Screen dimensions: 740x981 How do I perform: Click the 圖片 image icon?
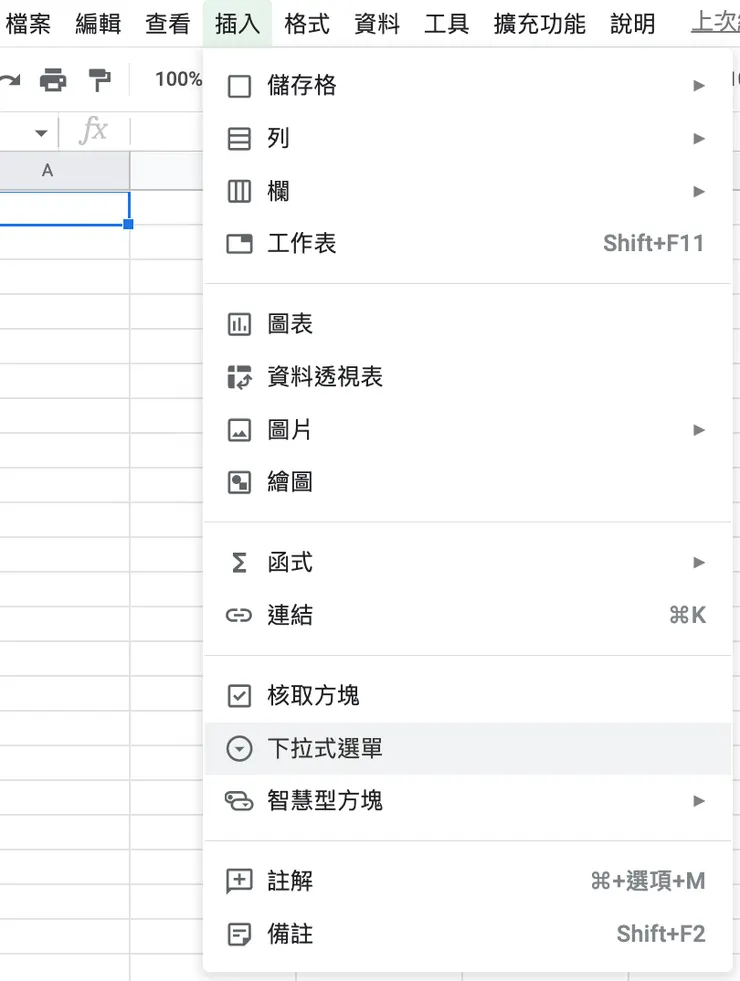click(239, 430)
